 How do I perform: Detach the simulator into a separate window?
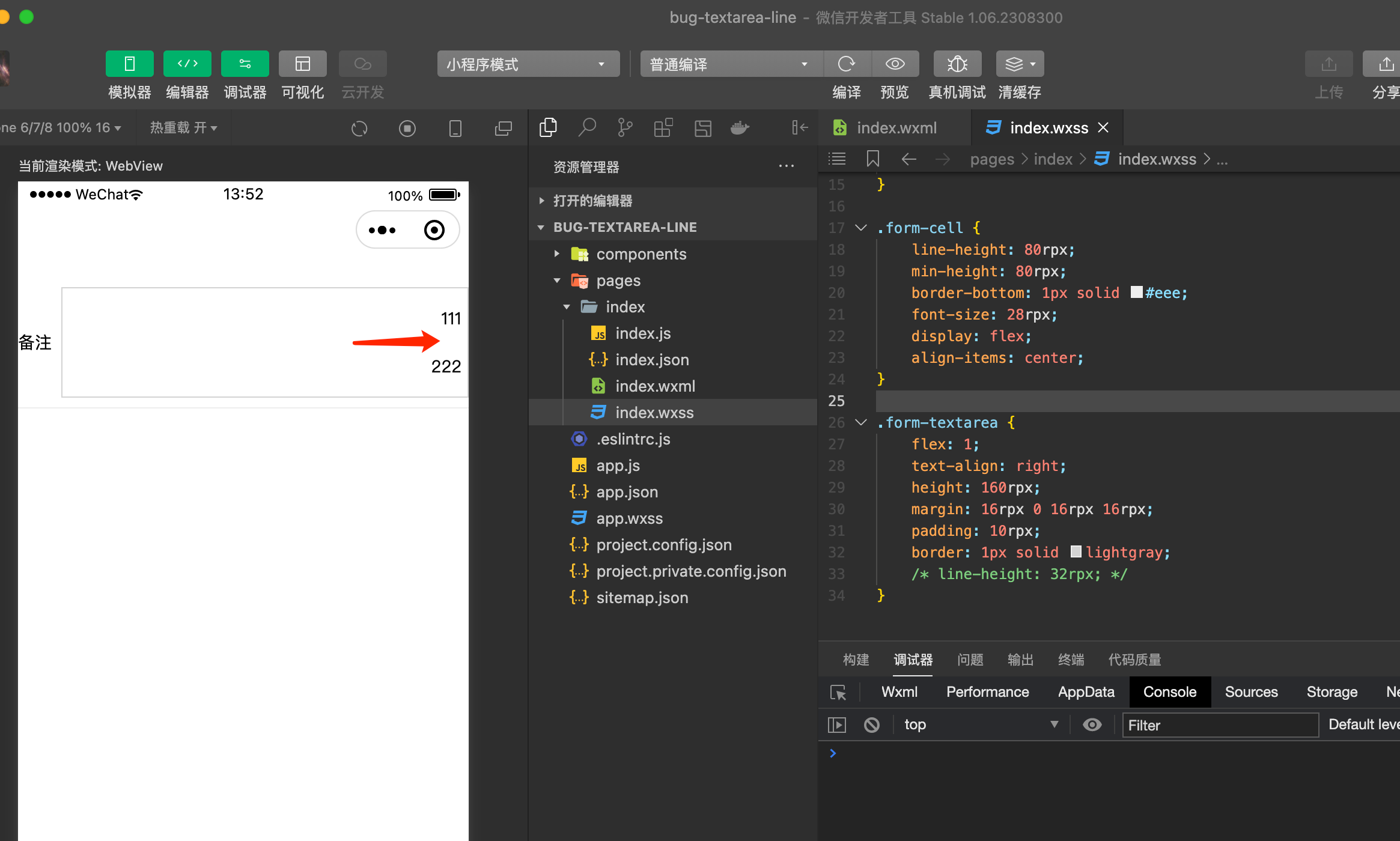503,128
